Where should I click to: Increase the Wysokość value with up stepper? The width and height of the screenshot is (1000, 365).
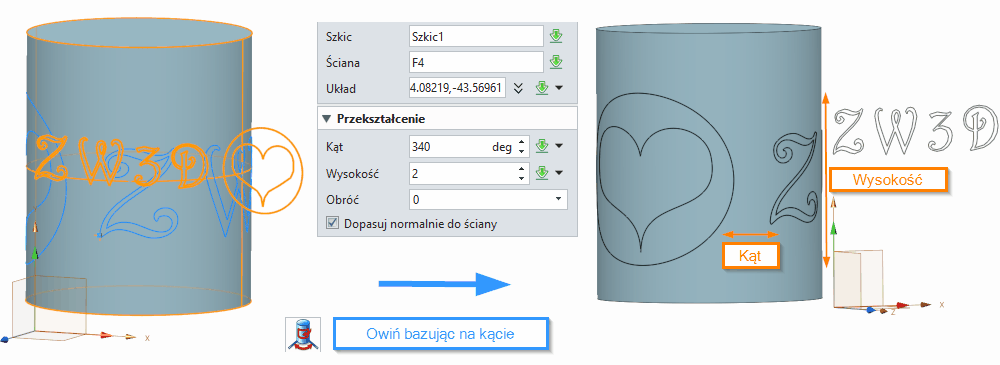pyautogui.click(x=522, y=168)
